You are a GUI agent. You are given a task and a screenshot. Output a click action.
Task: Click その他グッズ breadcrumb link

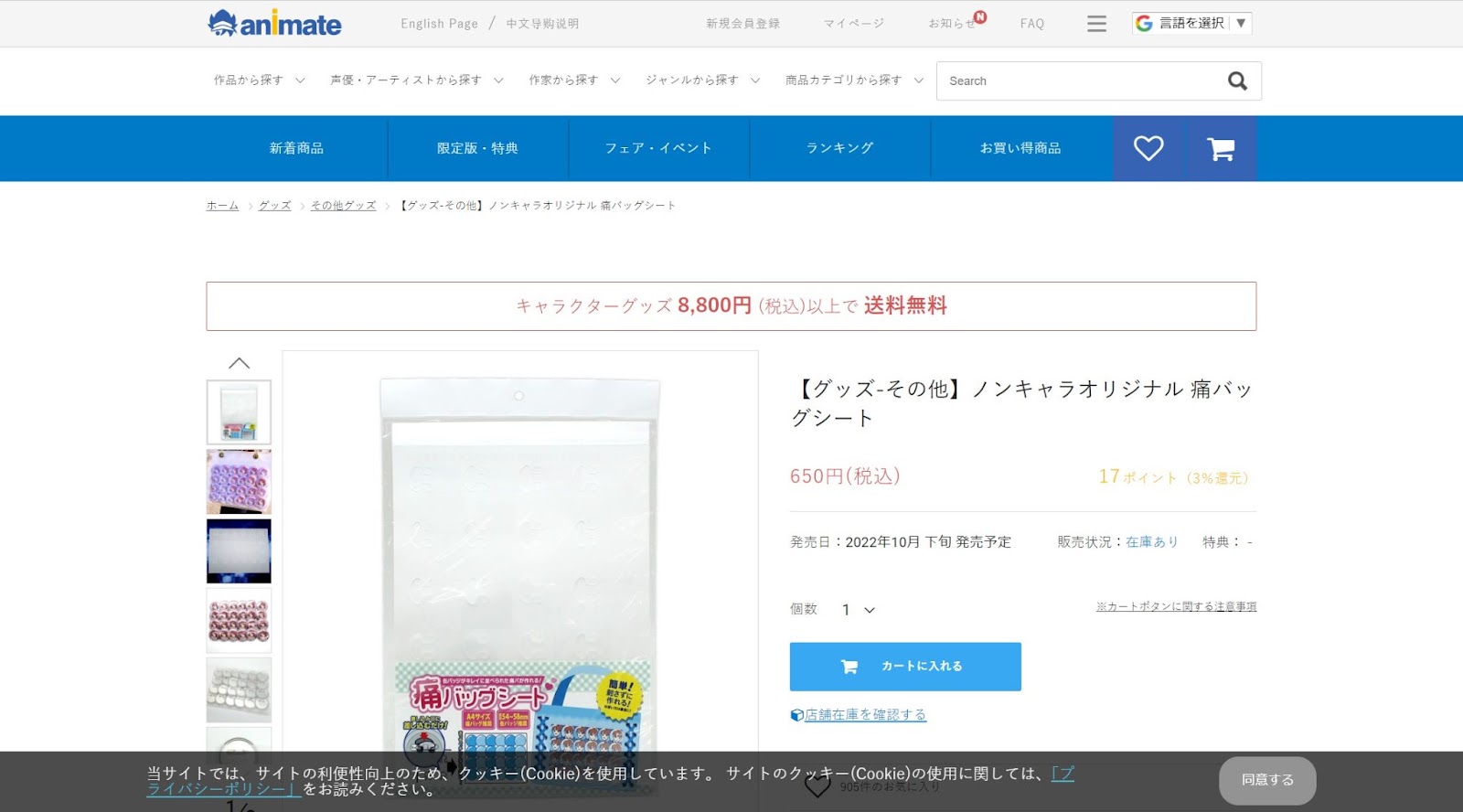(343, 206)
